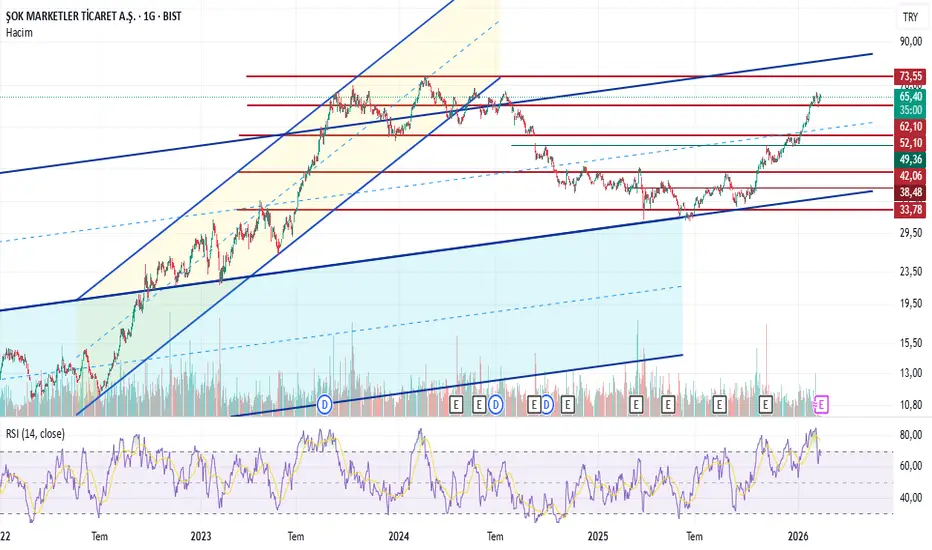
Task: Click the last black earnings E marker before 2026
Action: click(765, 405)
